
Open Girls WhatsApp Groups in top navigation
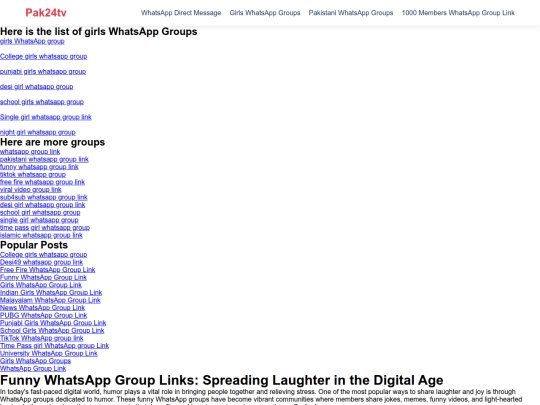coord(265,13)
